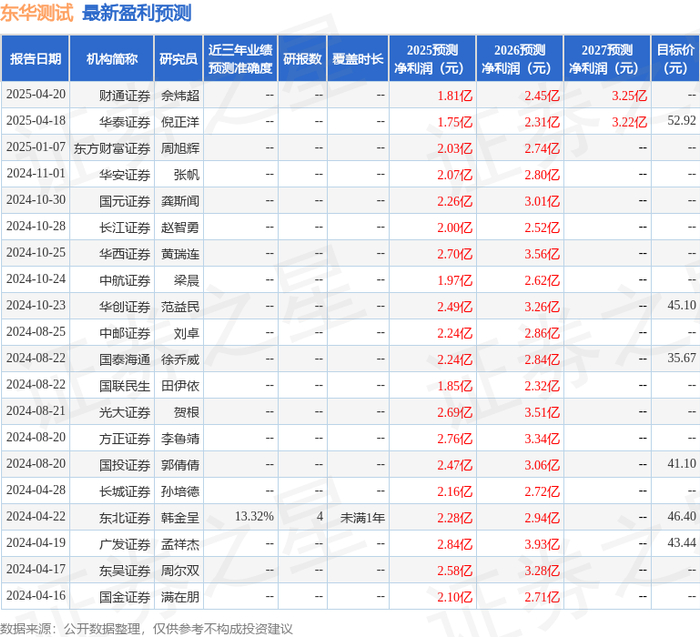
Task: Click the 报告日期 column header
Action: click(35, 58)
